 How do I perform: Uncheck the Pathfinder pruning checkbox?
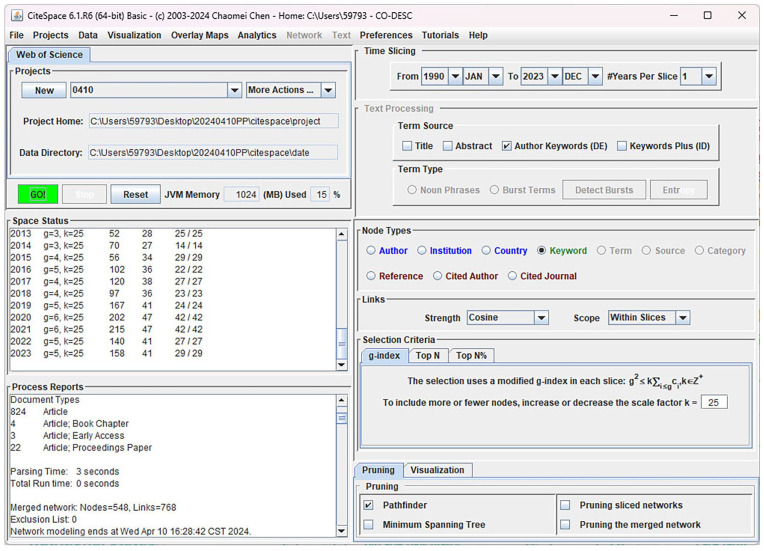(369, 505)
